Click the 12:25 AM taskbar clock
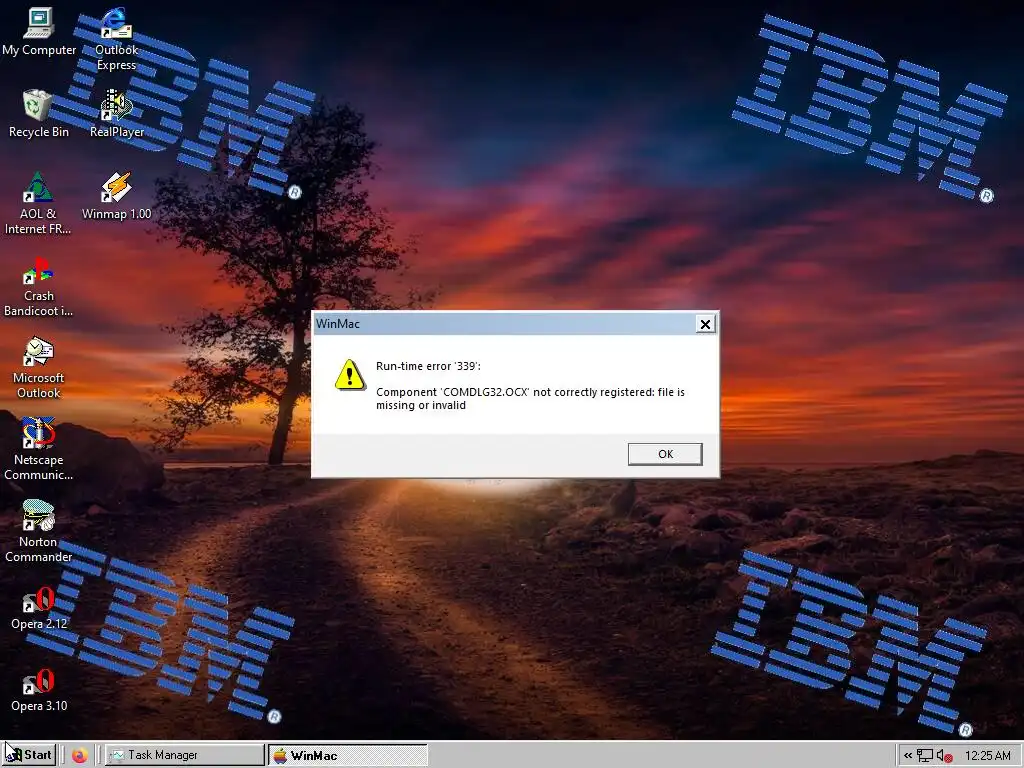Screen dimensions: 1024x768 click(x=987, y=756)
